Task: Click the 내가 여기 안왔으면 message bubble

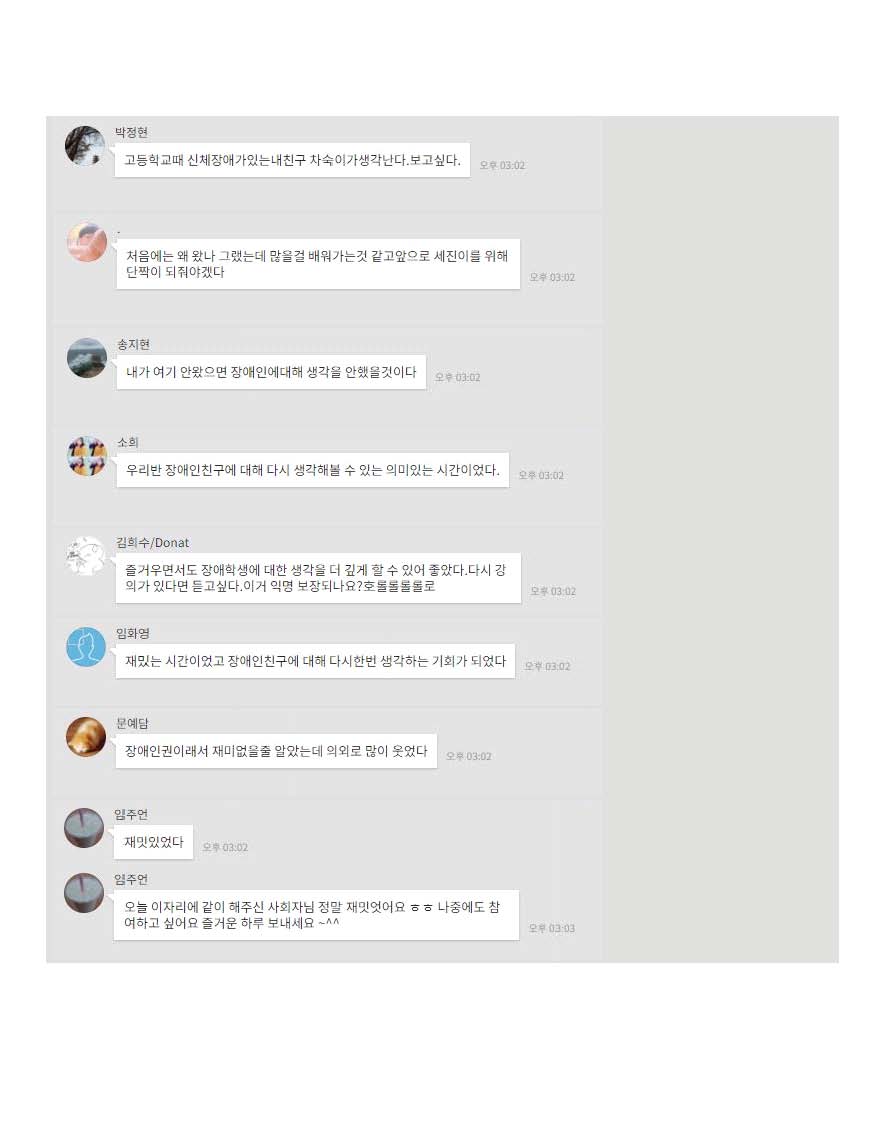Action: (x=271, y=372)
